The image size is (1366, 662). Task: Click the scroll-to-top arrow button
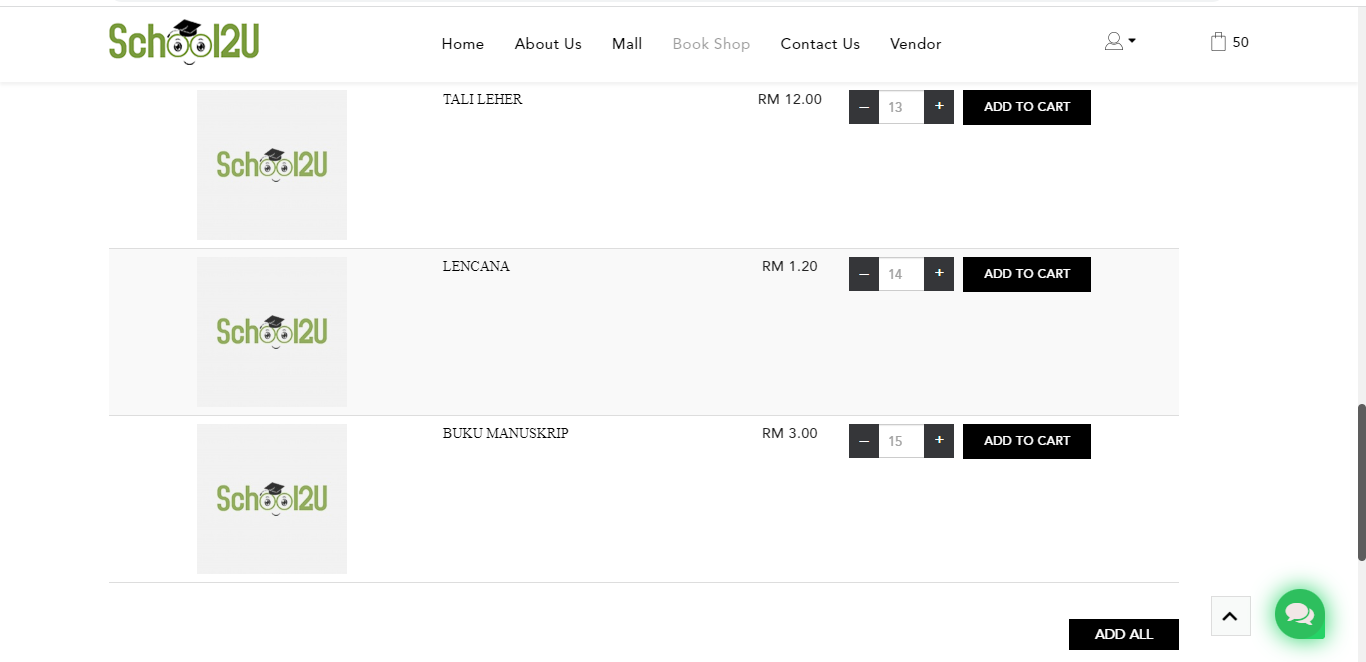[x=1230, y=616]
